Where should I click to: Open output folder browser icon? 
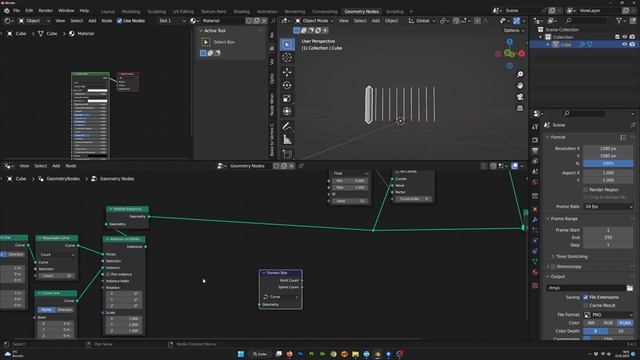click(630, 288)
